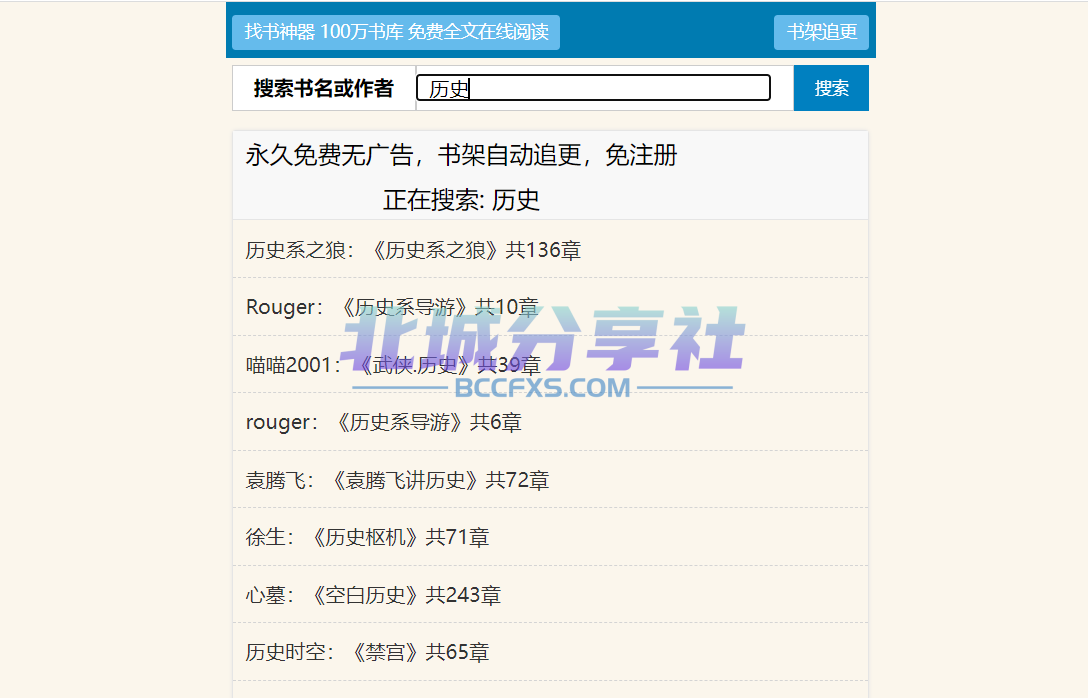The width and height of the screenshot is (1088, 698).
Task: Open 历史时空's 《禁宫》共65章 result
Action: click(550, 652)
